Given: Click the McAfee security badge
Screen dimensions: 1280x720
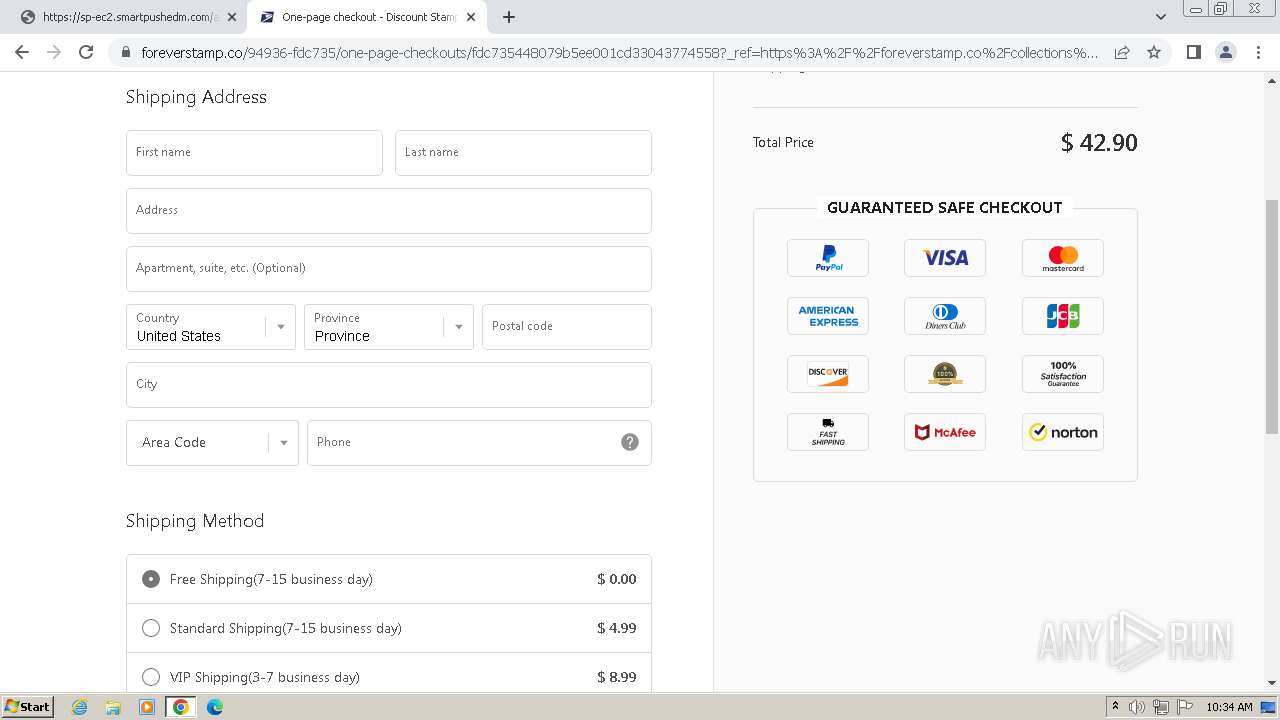Looking at the screenshot, I should click(x=945, y=432).
